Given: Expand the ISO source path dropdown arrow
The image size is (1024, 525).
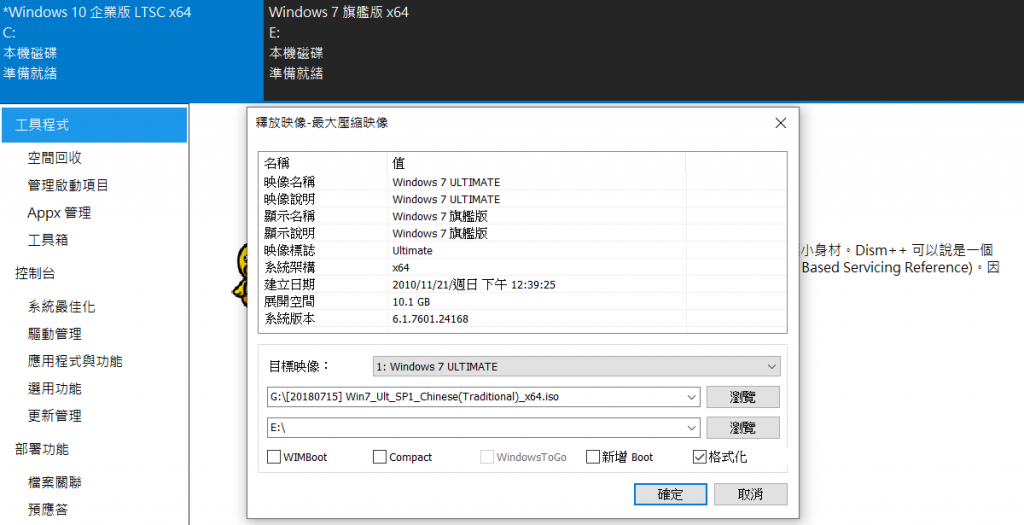Looking at the screenshot, I should (692, 396).
